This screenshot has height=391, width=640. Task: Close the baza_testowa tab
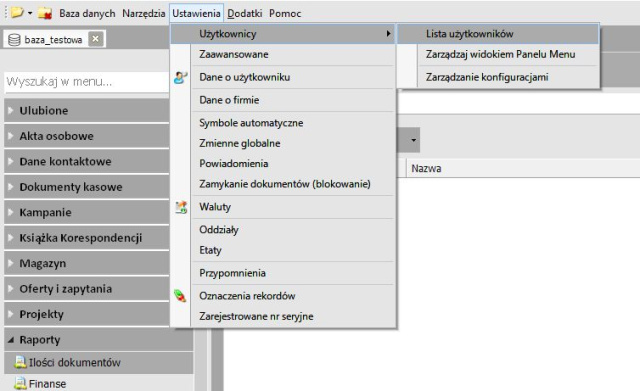pyautogui.click(x=96, y=39)
